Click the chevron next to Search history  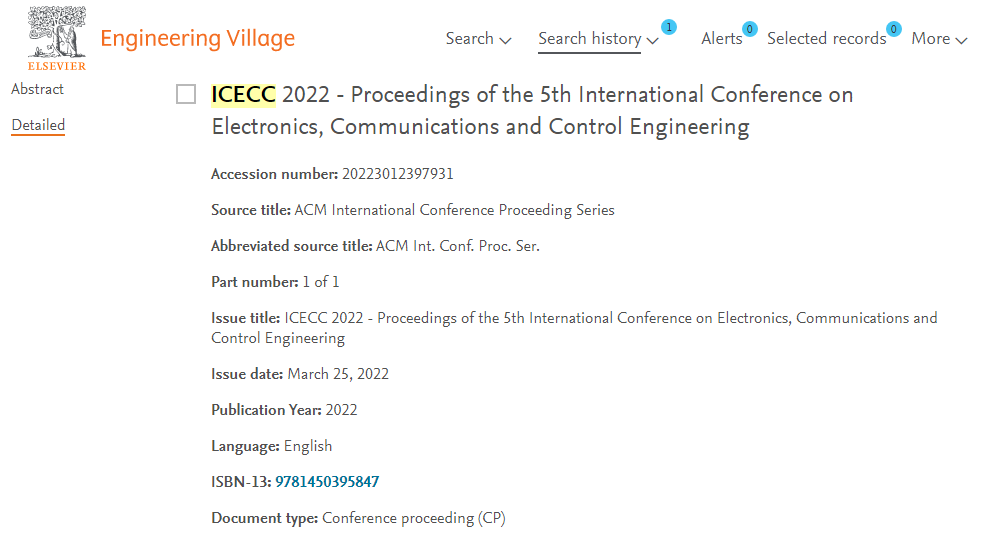(652, 41)
